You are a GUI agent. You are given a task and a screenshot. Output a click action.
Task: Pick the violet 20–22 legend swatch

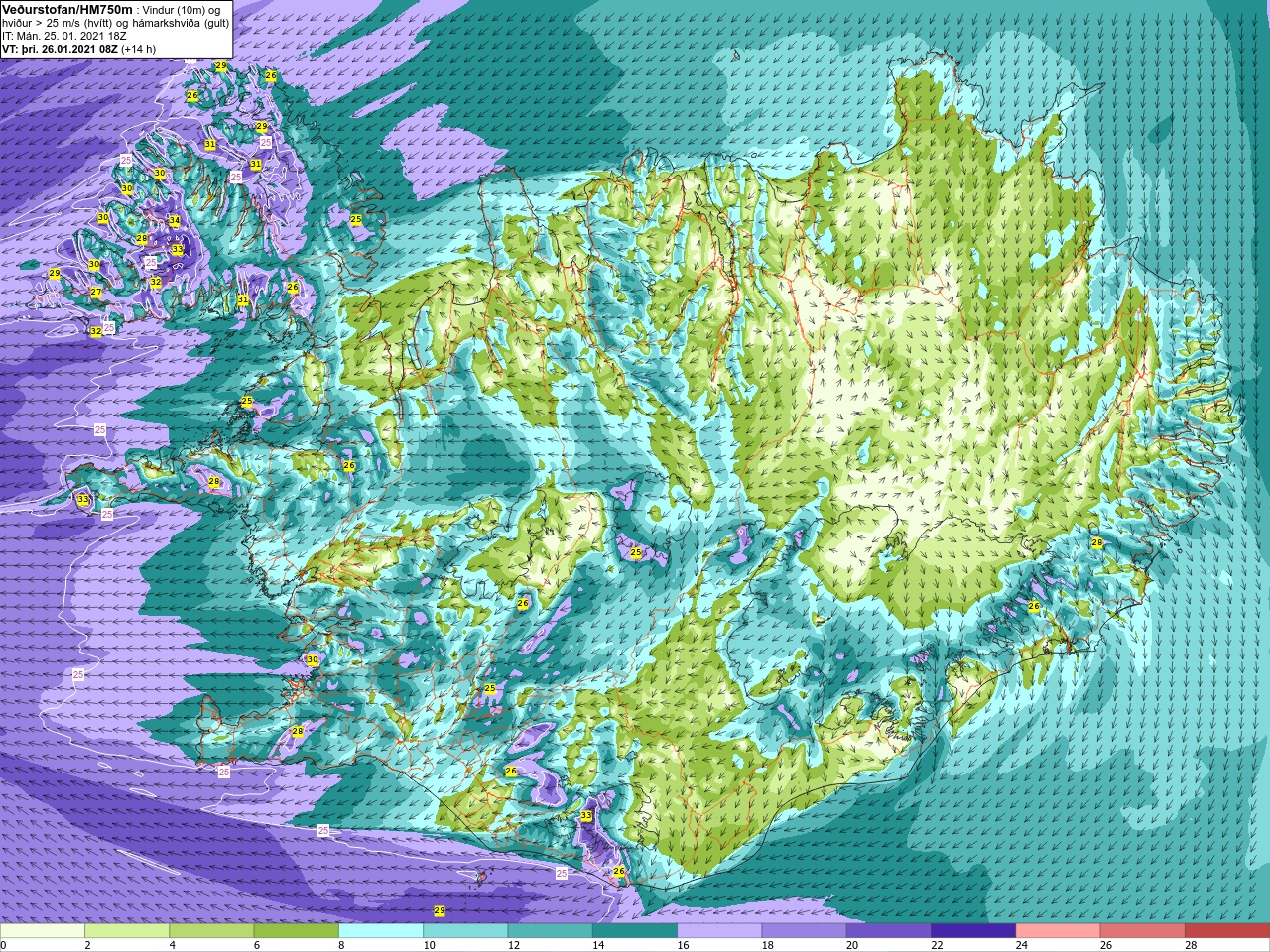click(x=888, y=931)
